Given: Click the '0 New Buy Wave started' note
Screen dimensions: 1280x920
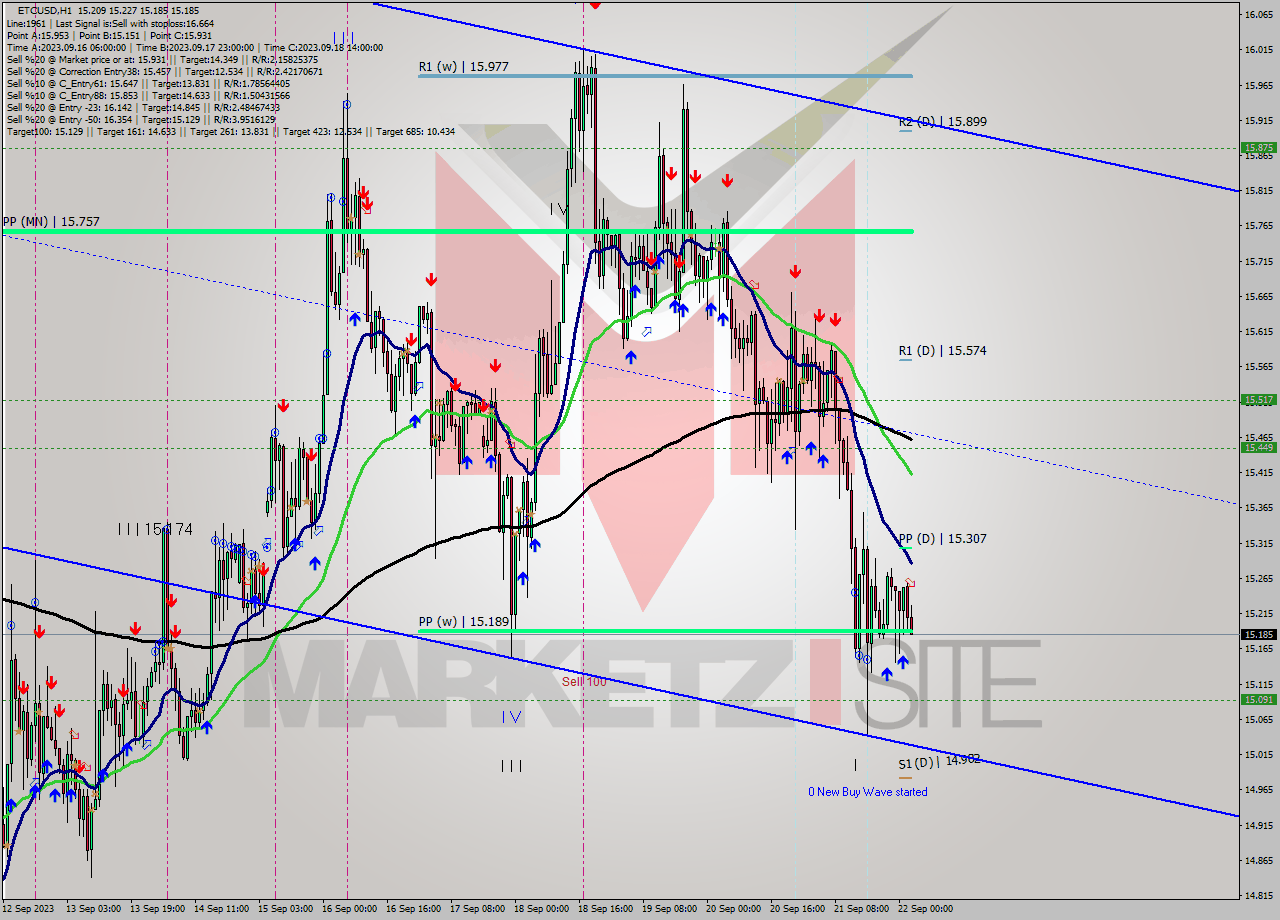Looking at the screenshot, I should tap(868, 791).
